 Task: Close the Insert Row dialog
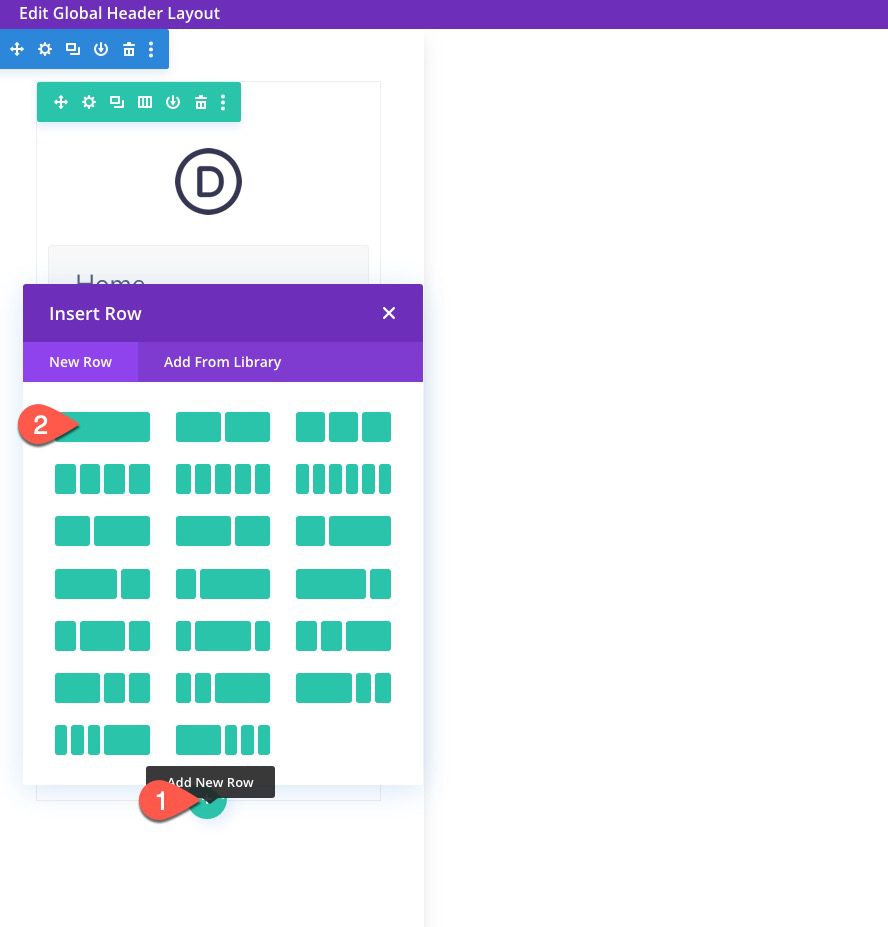point(389,313)
